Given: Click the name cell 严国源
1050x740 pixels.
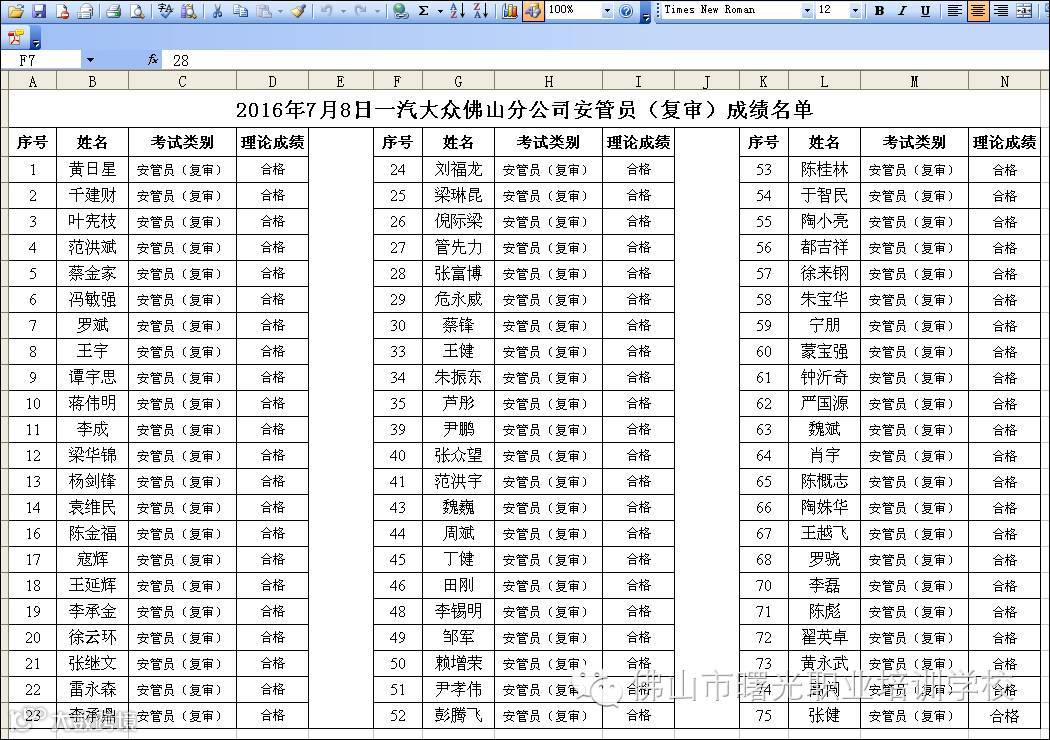Looking at the screenshot, I should click(x=824, y=403).
